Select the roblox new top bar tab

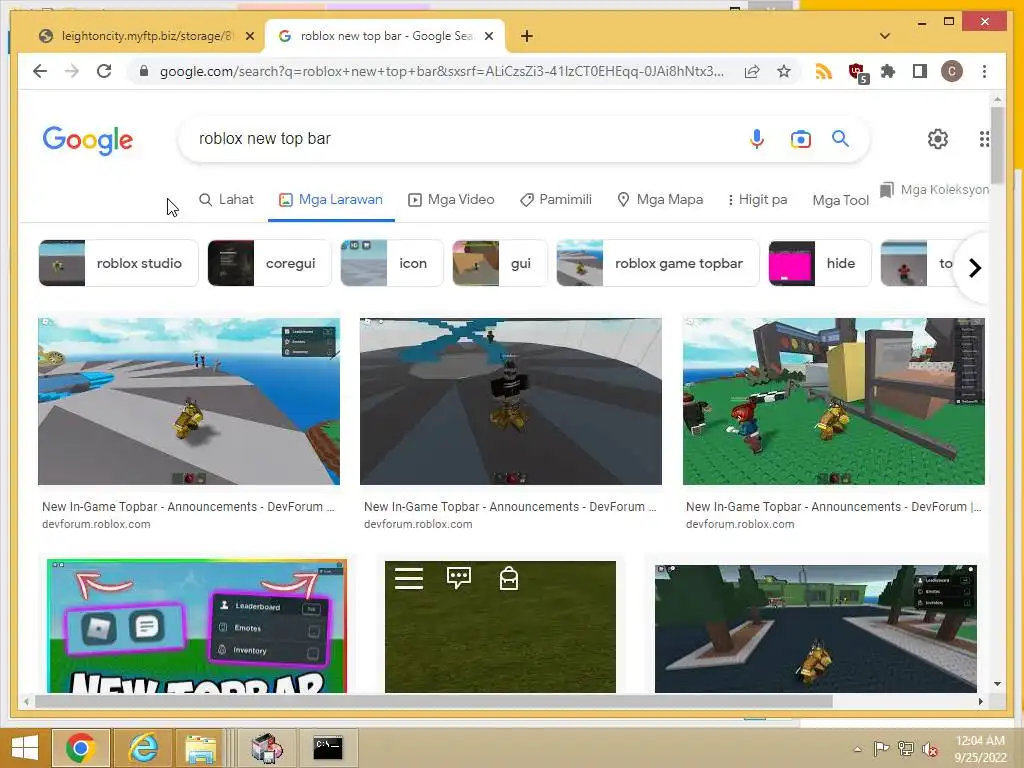pyautogui.click(x=384, y=36)
